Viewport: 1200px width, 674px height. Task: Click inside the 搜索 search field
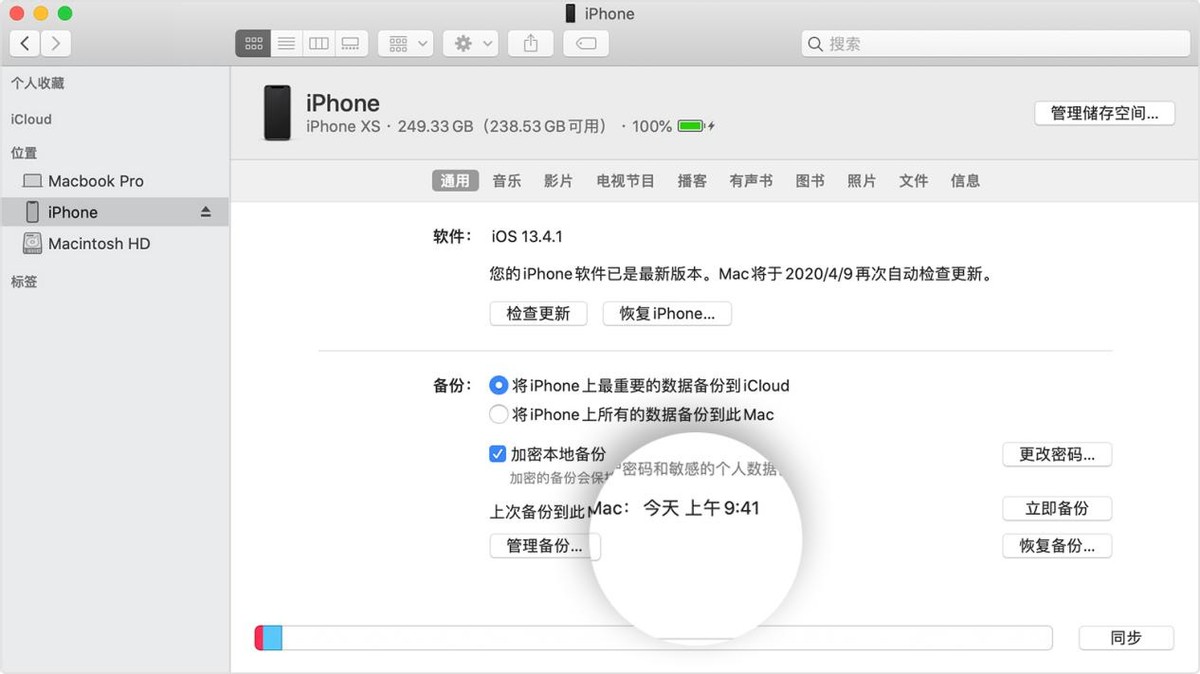pos(995,43)
